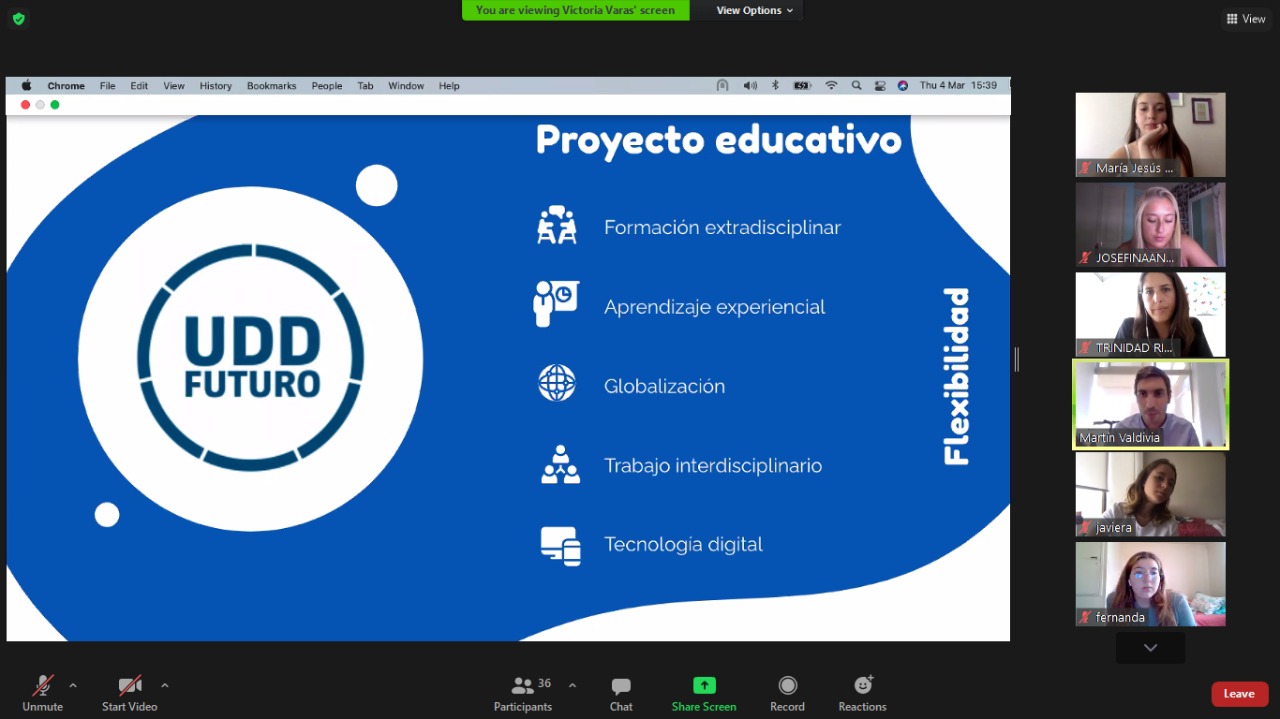Open the Edit menu
The height and width of the screenshot is (719, 1280).
click(x=139, y=86)
